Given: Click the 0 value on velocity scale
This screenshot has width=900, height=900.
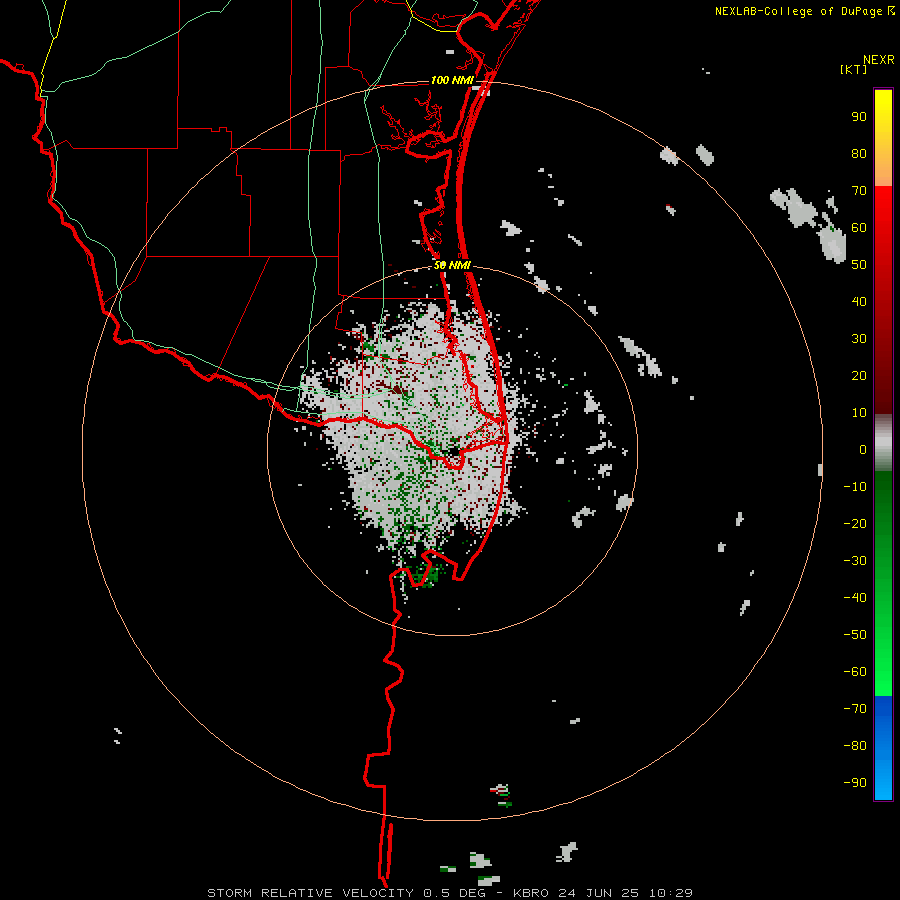Looking at the screenshot, I should 863,450.
